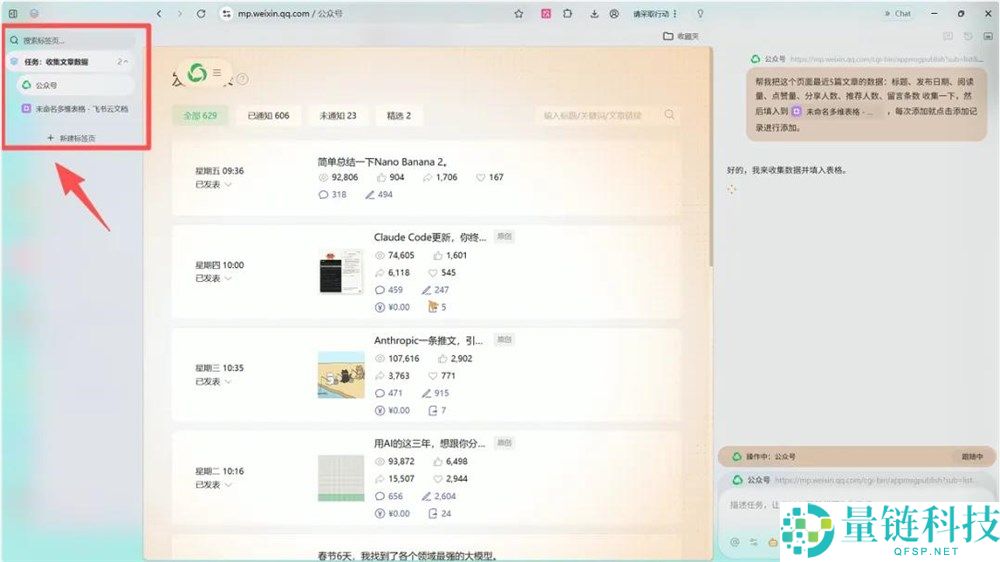Select the 全部 629 filter tab

point(200,115)
